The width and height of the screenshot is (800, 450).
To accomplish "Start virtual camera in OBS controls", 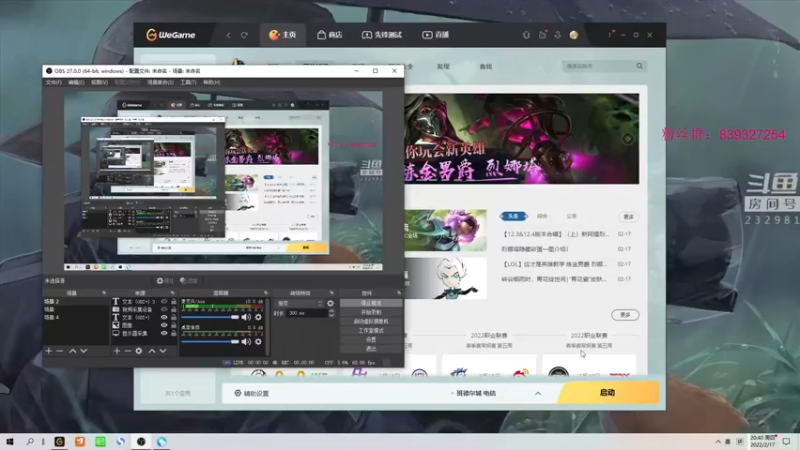I will (371, 321).
